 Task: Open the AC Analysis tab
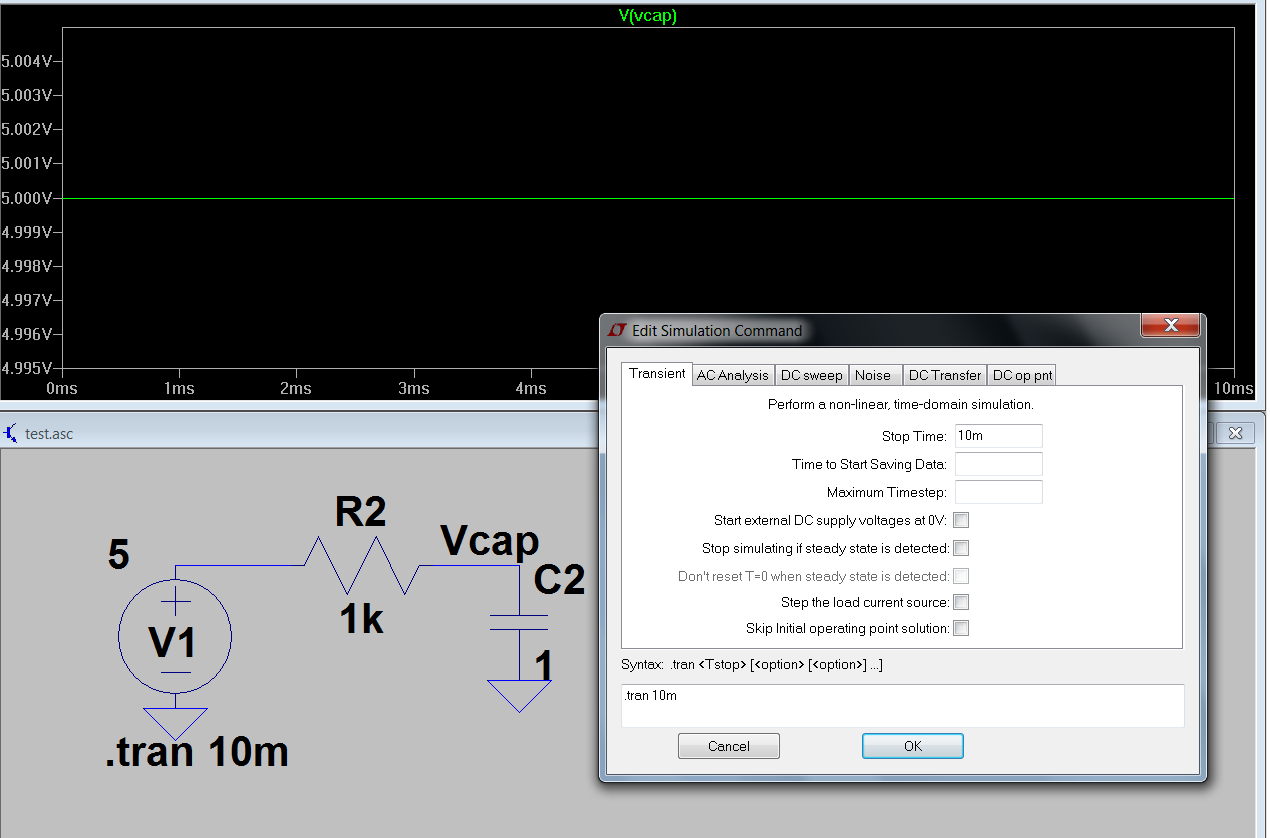click(x=733, y=375)
